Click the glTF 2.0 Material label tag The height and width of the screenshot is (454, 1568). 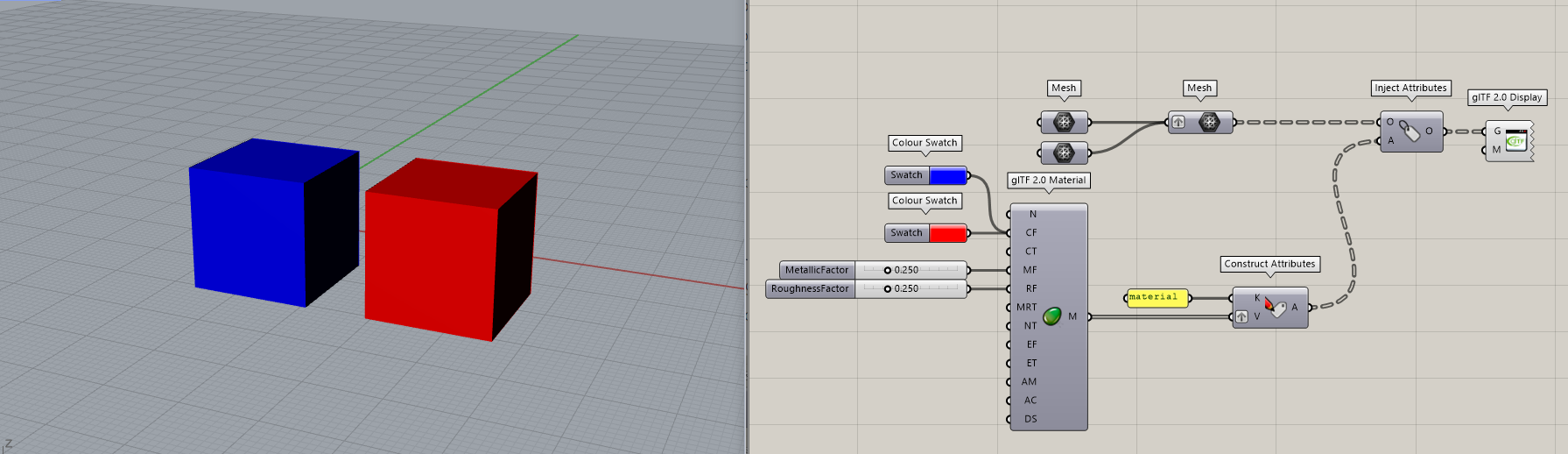coord(1048,181)
